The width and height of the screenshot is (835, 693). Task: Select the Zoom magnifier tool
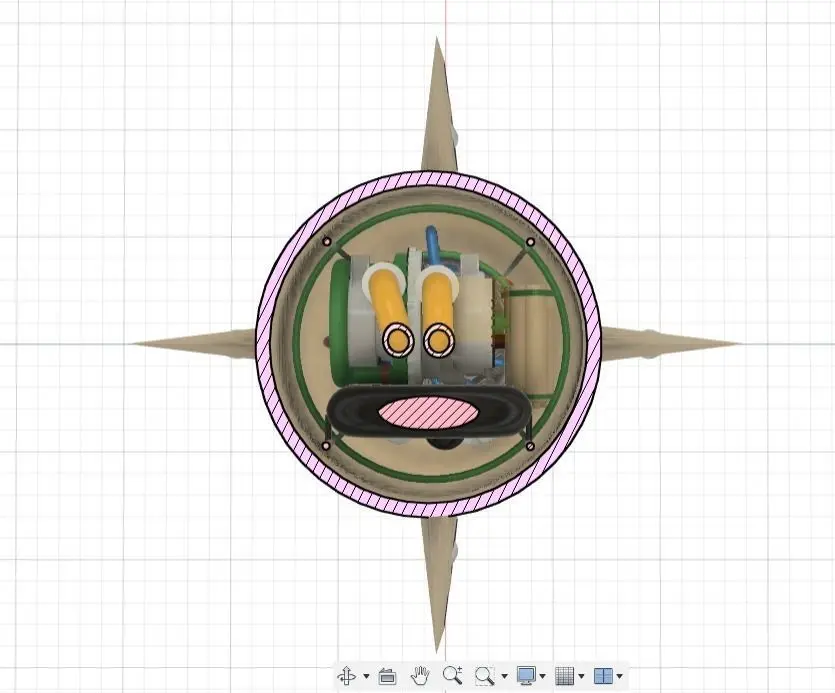[x=452, y=675]
